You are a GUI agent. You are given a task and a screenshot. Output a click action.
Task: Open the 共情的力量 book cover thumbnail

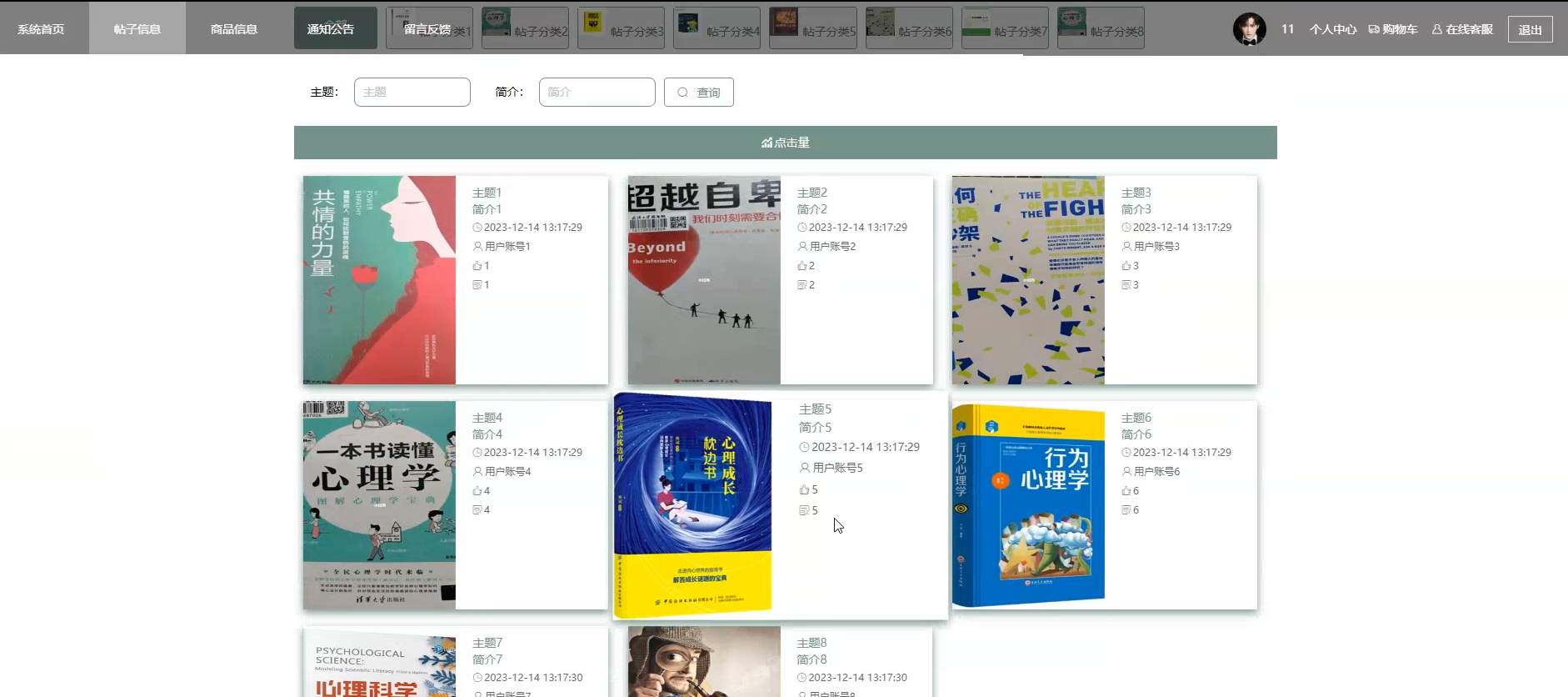[379, 280]
